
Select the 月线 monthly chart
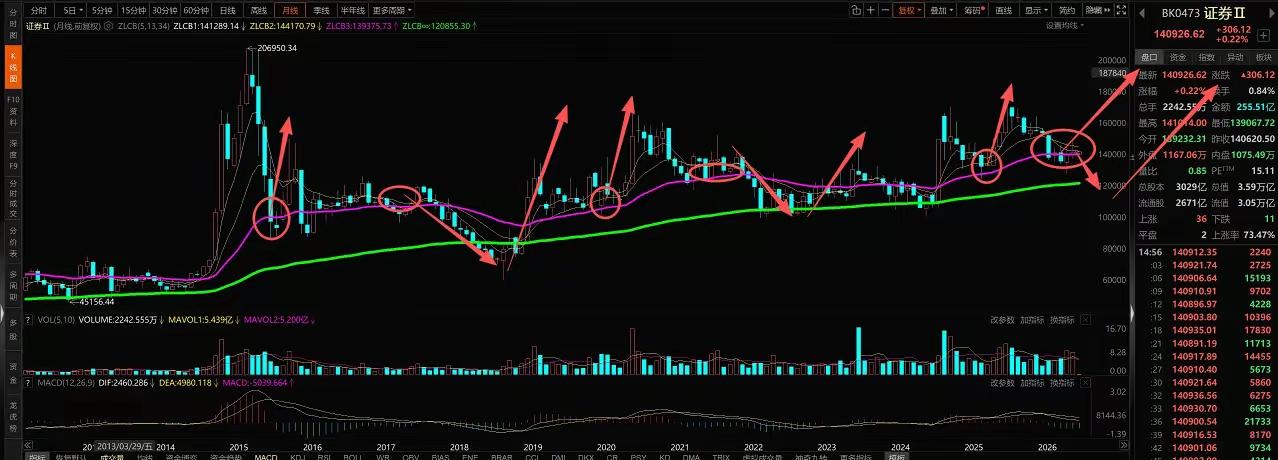(291, 9)
